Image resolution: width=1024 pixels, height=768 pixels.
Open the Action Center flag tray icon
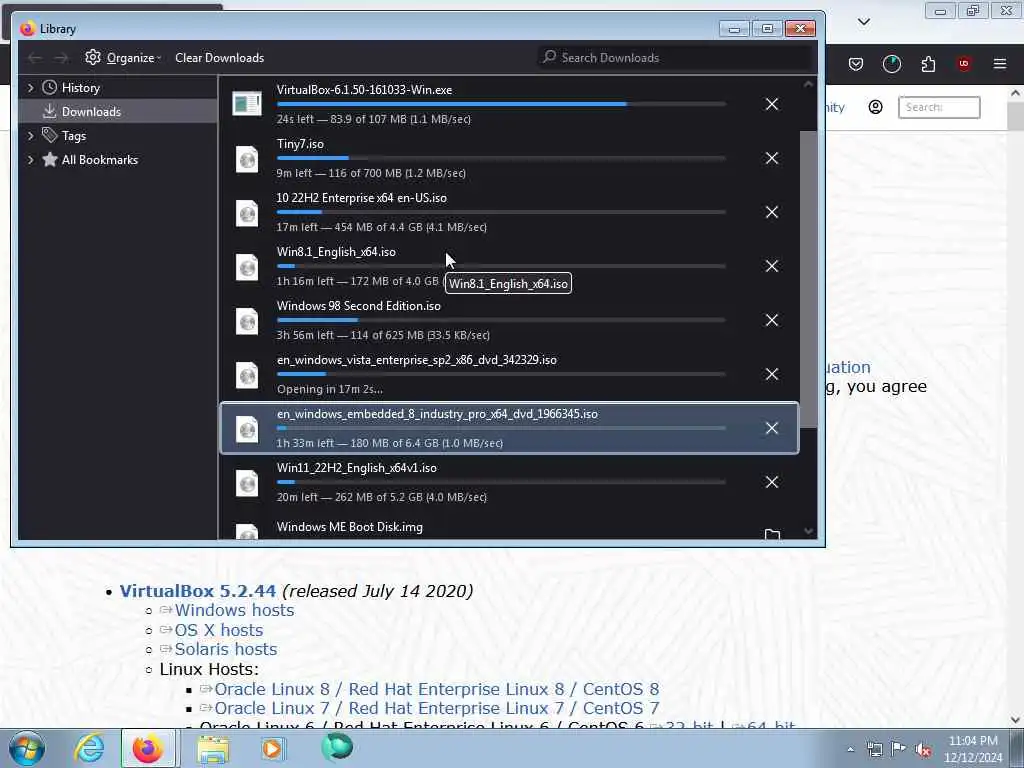(899, 750)
